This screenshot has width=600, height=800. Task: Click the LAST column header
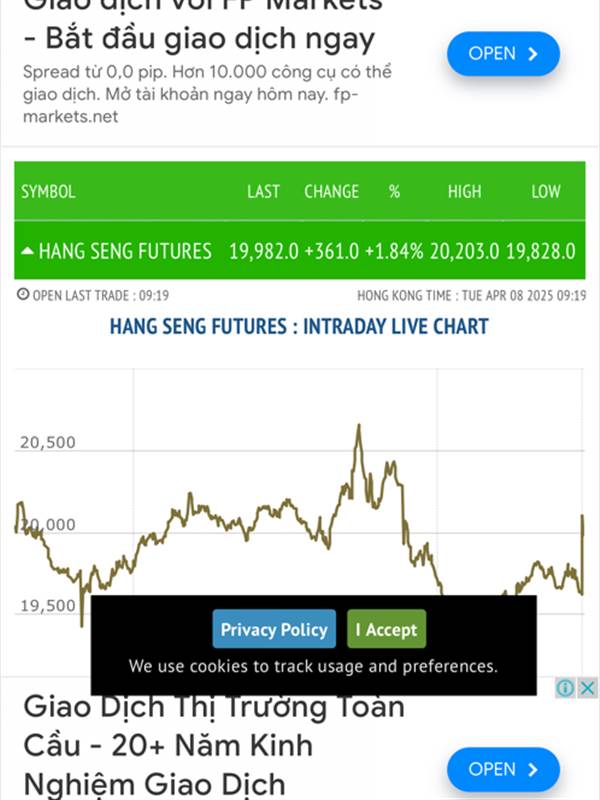tap(263, 192)
